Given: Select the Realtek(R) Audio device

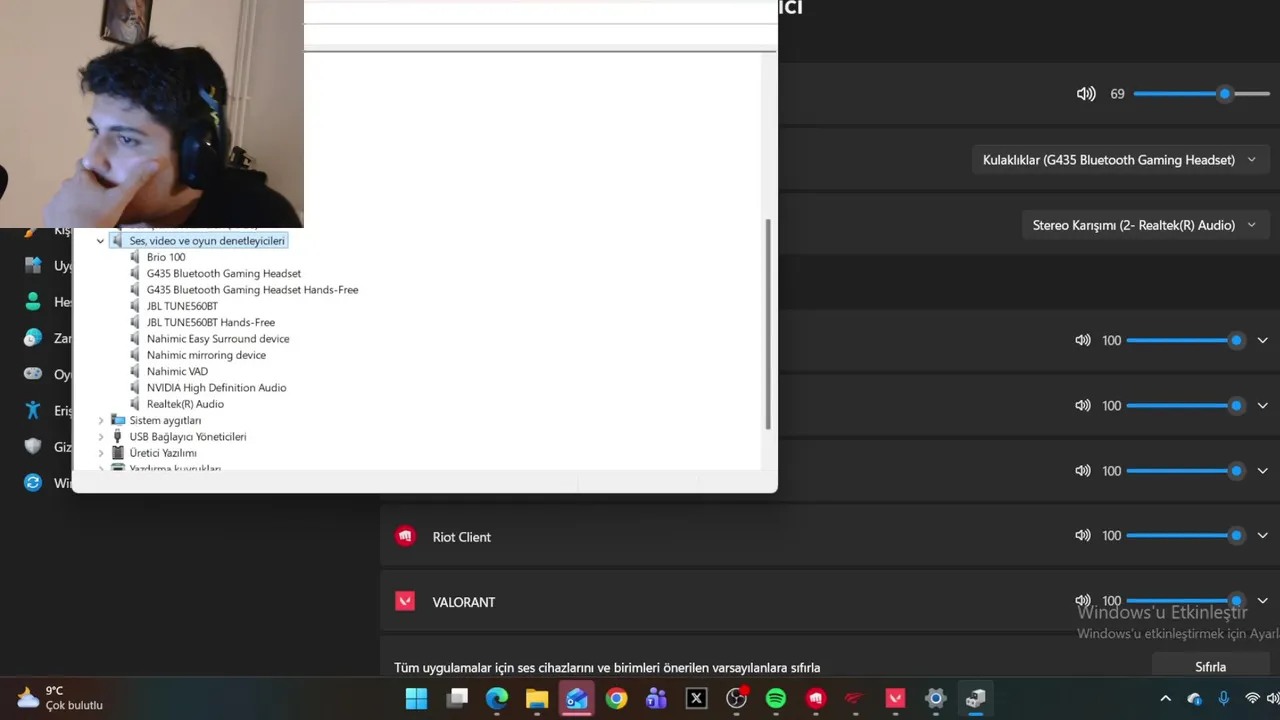Looking at the screenshot, I should (x=185, y=404).
